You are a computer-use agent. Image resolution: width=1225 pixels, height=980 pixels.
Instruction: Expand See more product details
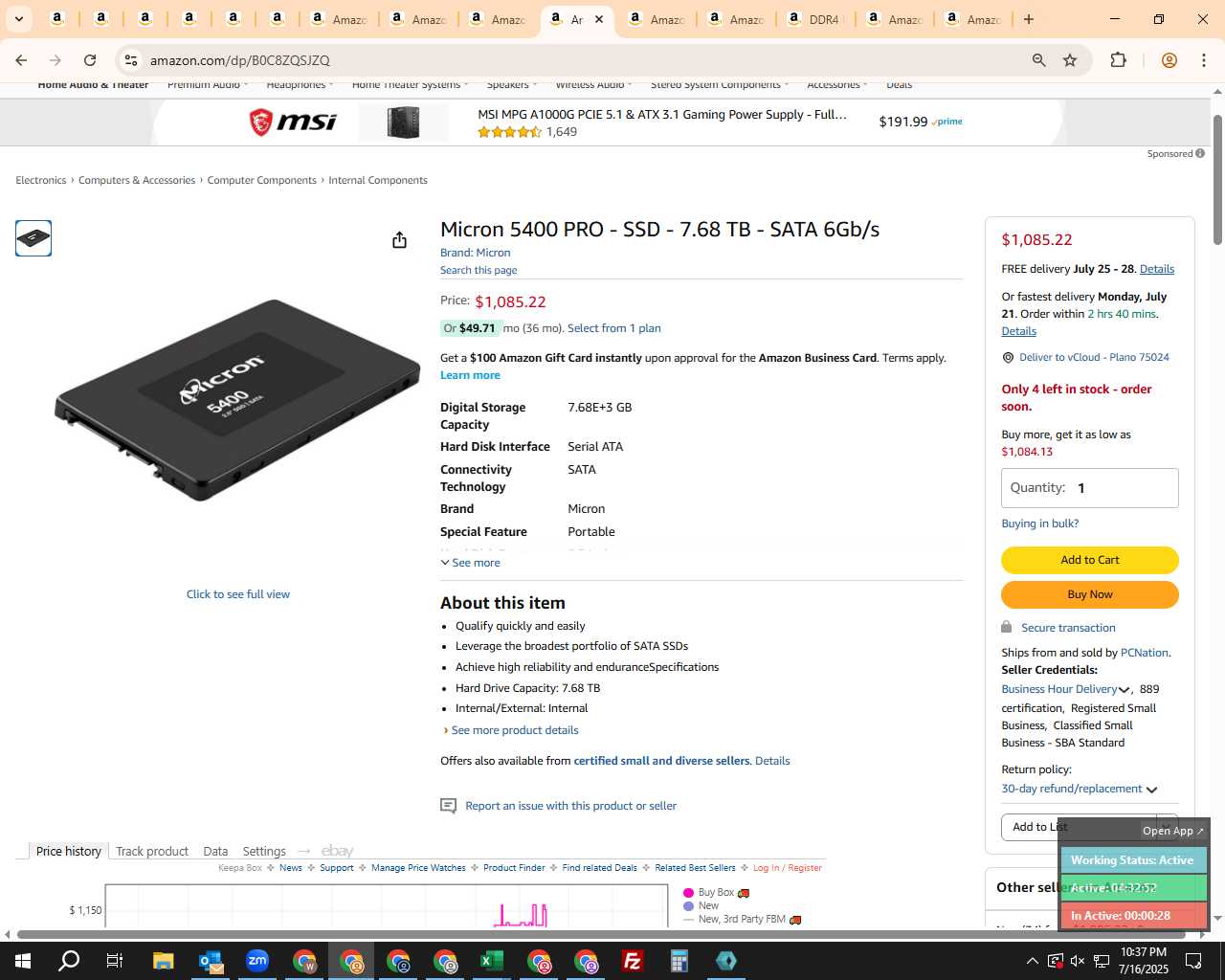tap(515, 730)
